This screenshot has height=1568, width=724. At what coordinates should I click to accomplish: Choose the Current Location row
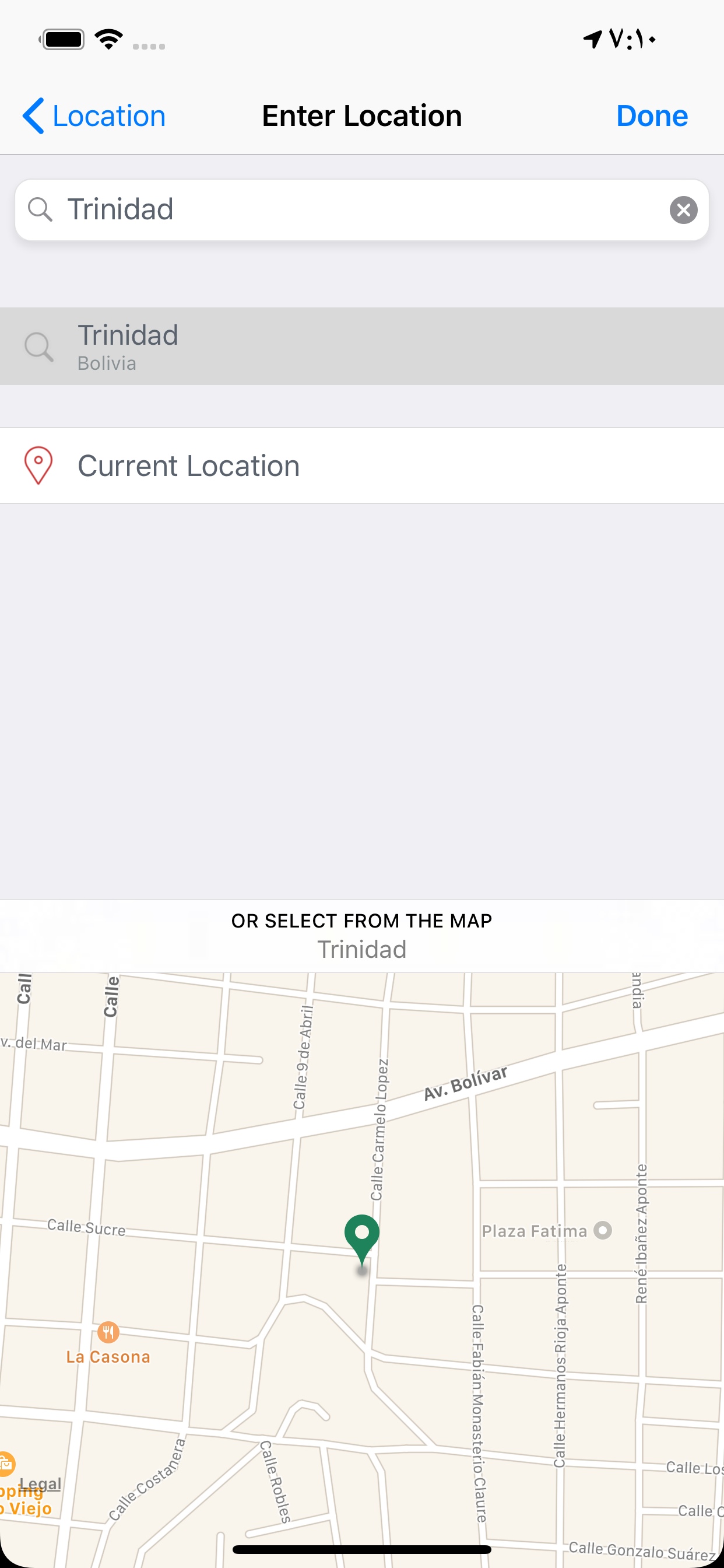click(x=361, y=466)
